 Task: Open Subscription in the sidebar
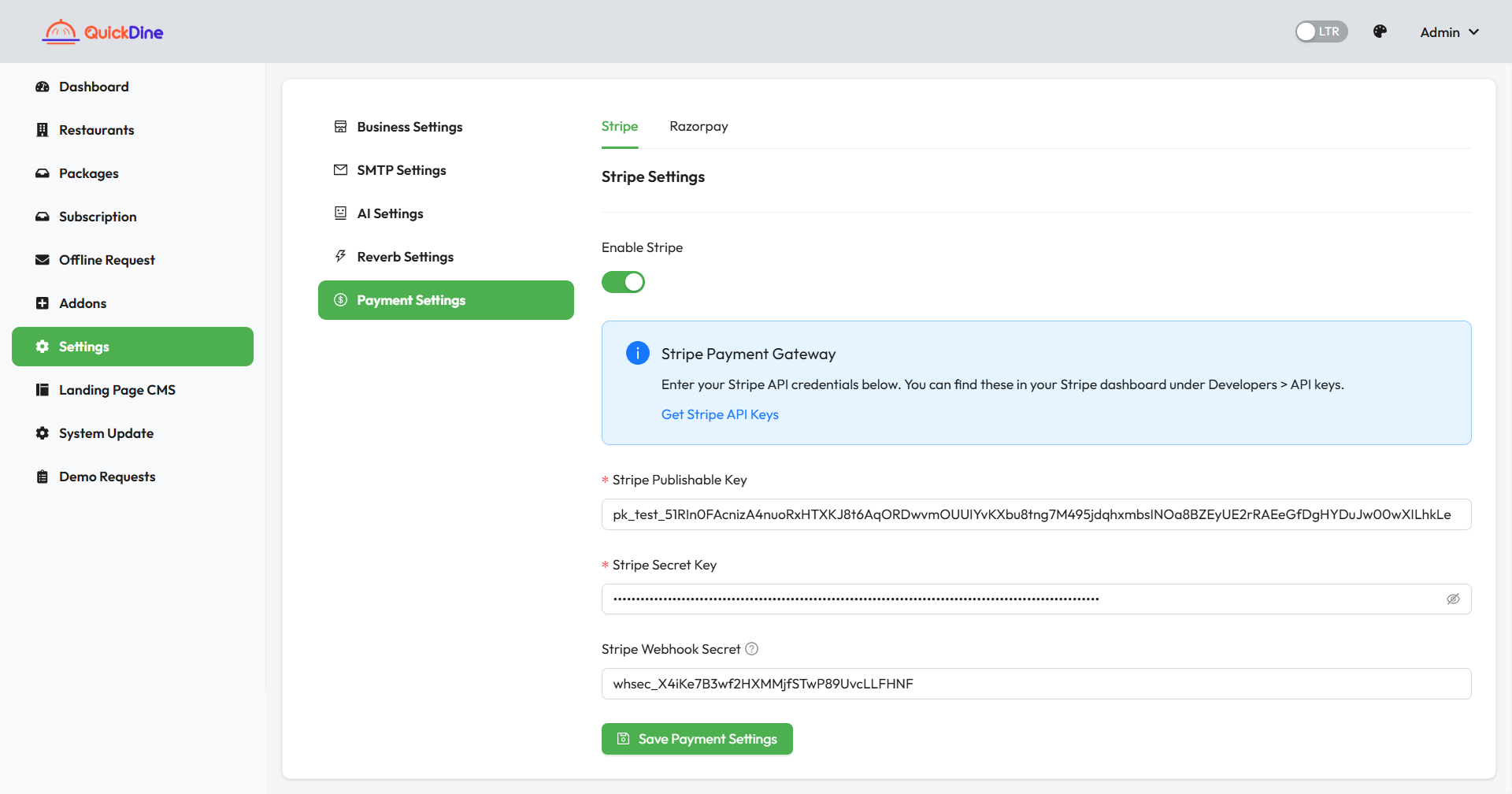[x=132, y=217]
